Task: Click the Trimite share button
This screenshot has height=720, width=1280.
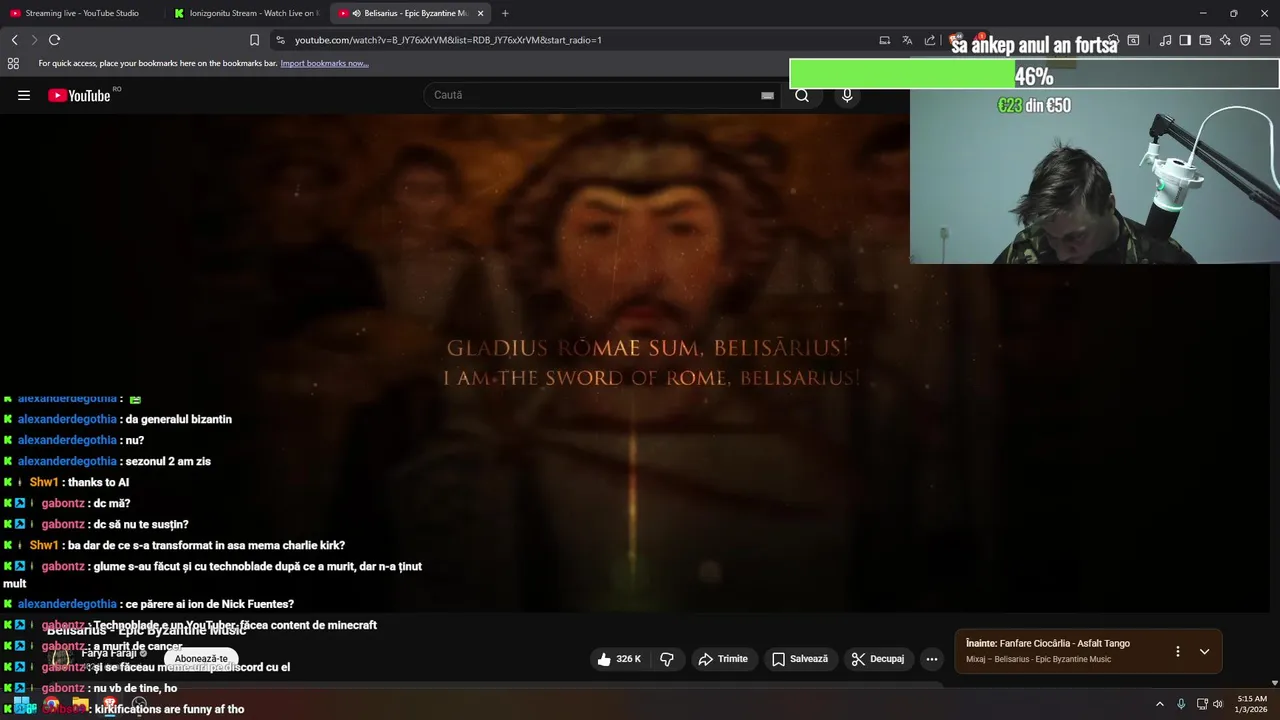Action: (723, 659)
